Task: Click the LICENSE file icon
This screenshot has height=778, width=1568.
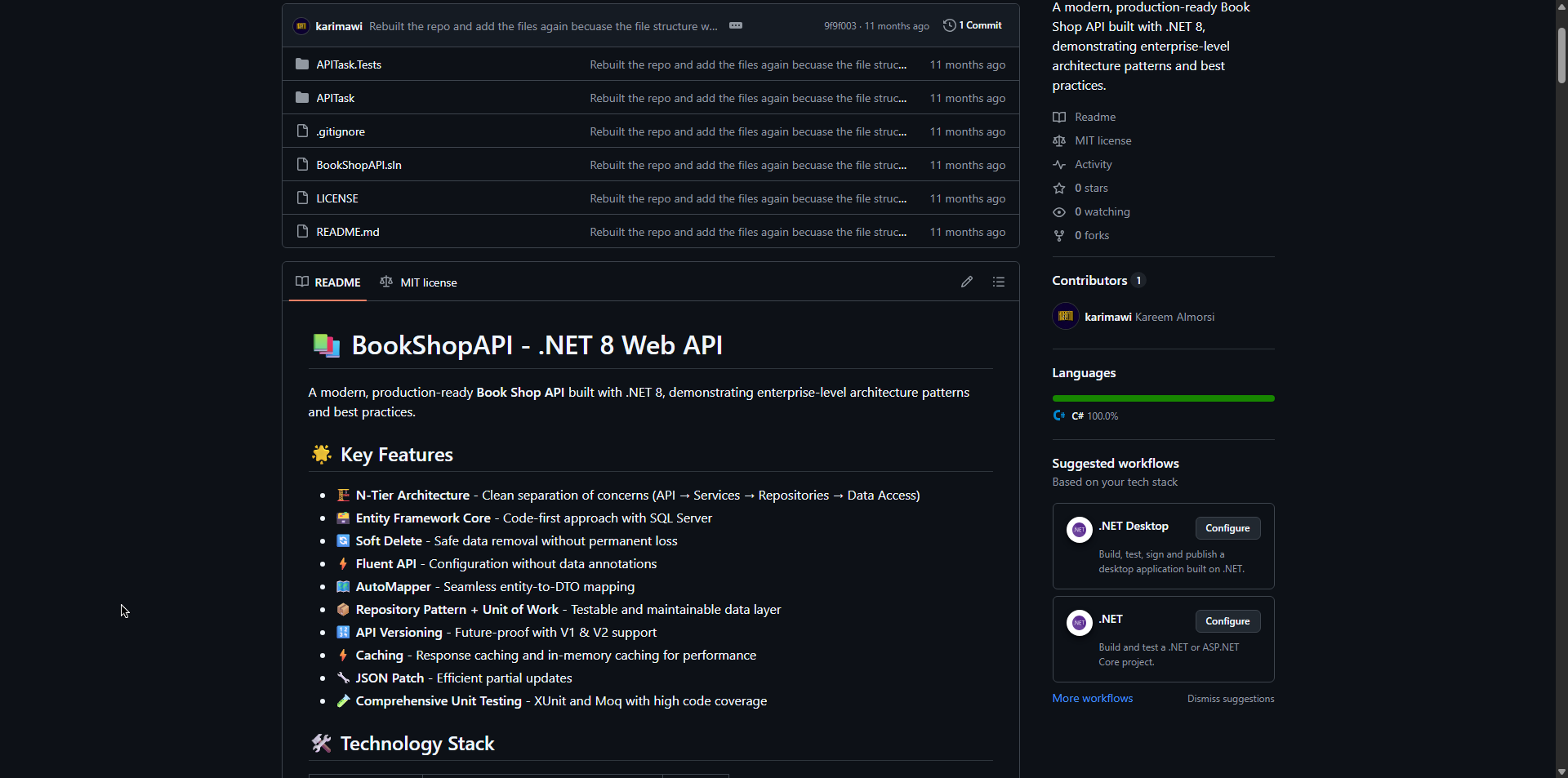Action: point(302,198)
